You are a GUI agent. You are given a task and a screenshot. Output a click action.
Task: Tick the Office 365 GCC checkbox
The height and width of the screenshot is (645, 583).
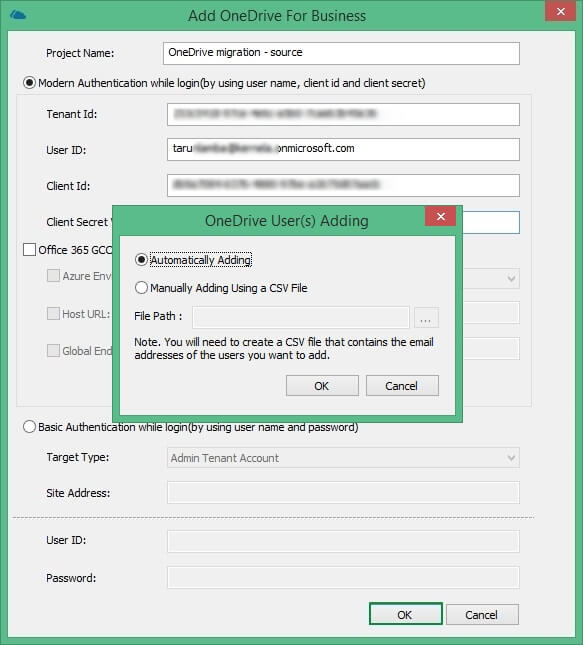click(x=30, y=250)
